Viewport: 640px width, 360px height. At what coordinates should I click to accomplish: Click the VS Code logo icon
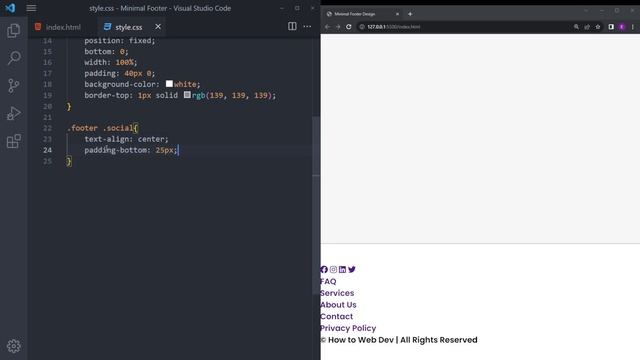click(10, 8)
